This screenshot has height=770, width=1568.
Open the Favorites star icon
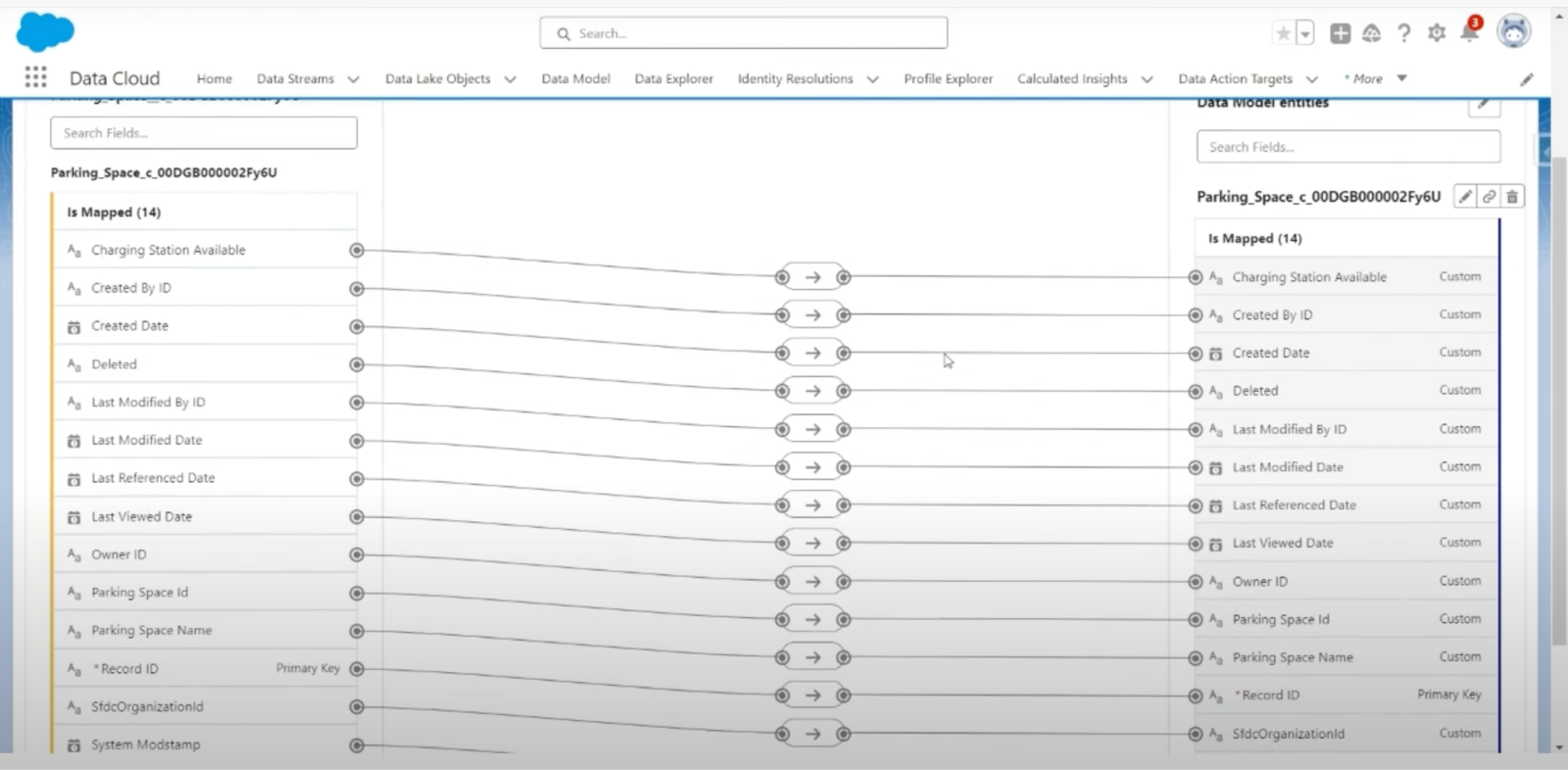1283,33
